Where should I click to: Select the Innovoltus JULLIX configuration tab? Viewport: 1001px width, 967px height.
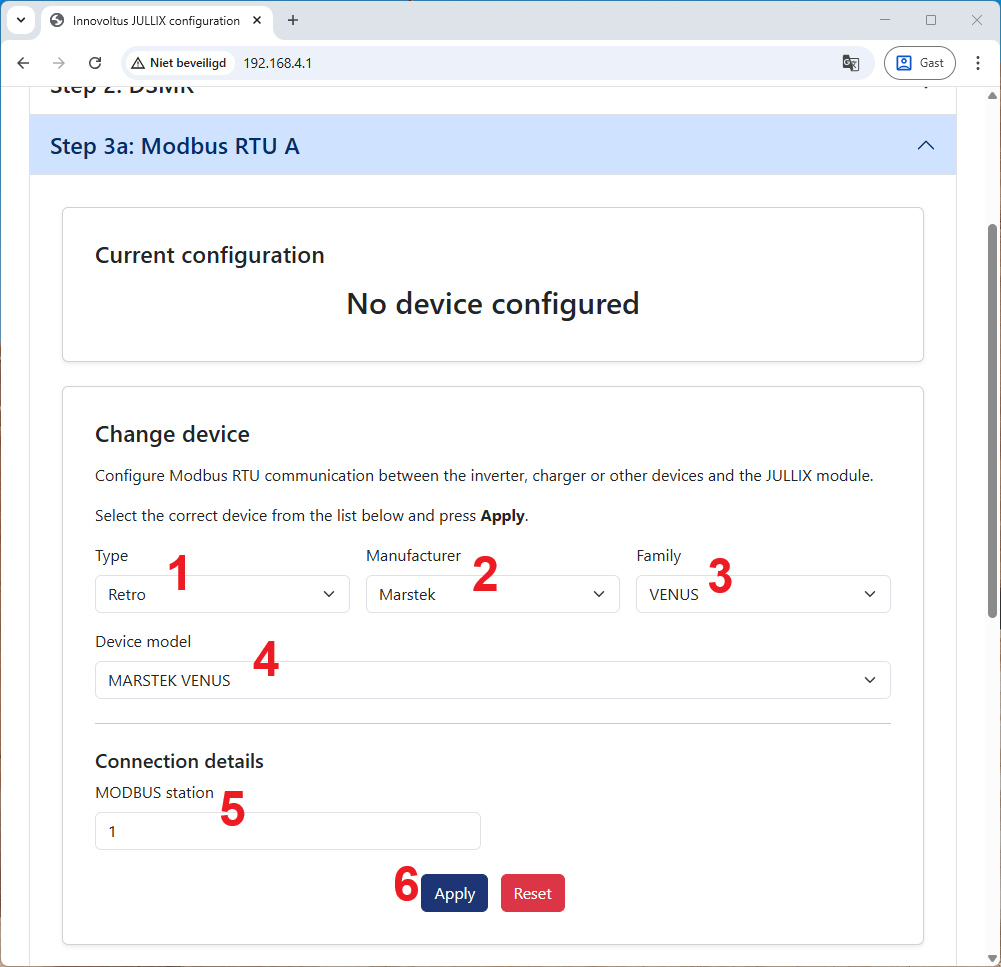150,20
